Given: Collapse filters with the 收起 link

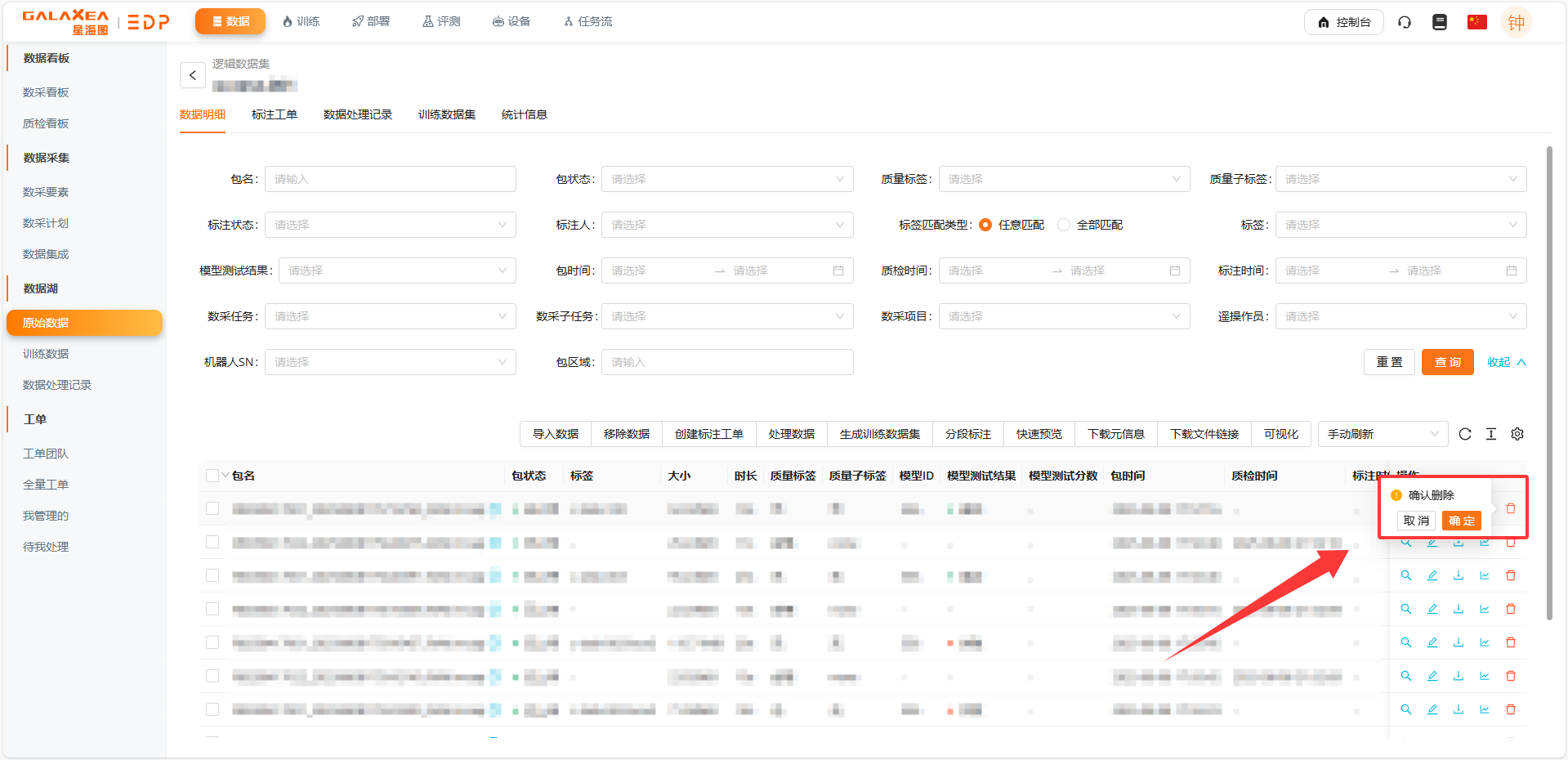Looking at the screenshot, I should [1506, 362].
